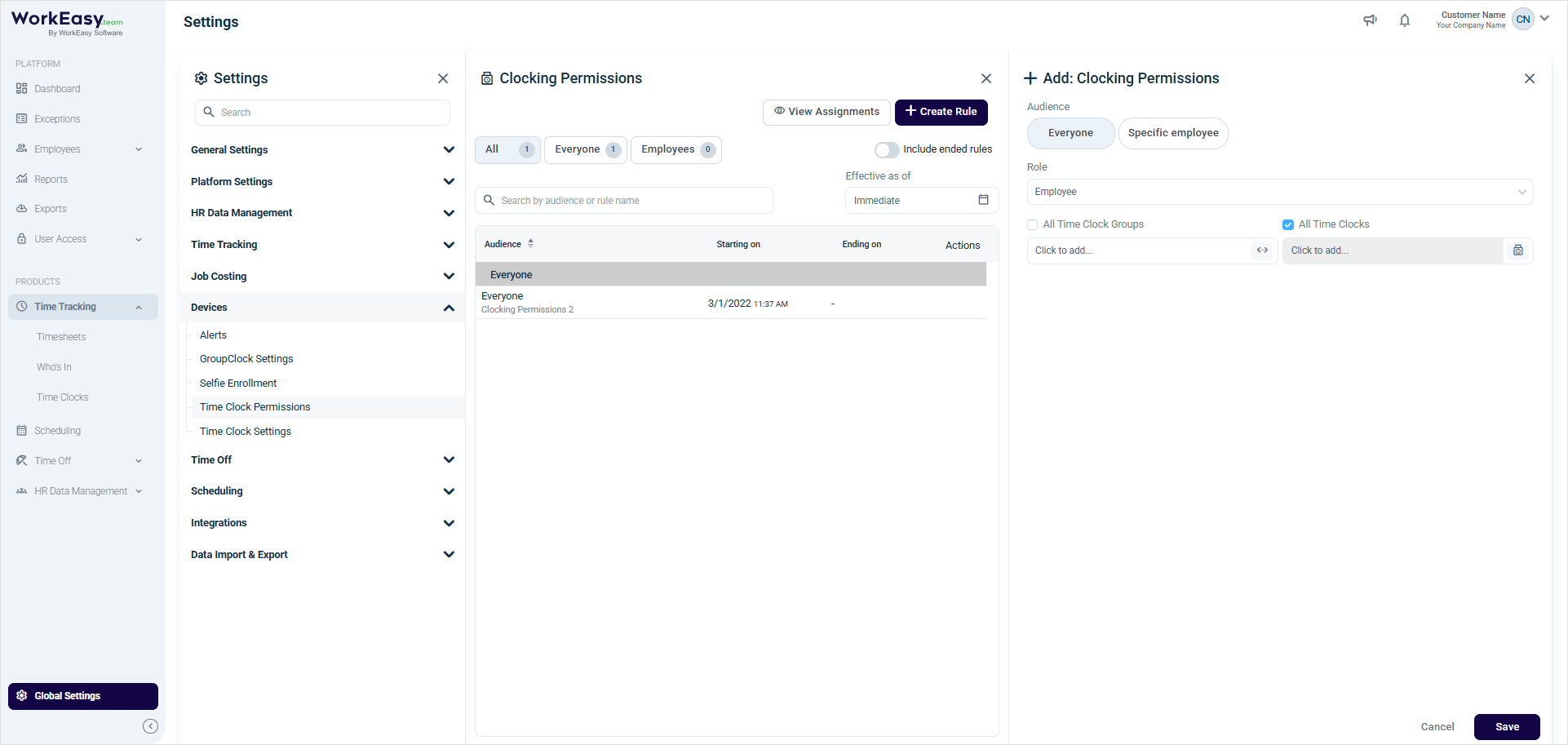Select Time Clock Settings
The image size is (1568, 745).
click(x=246, y=432)
